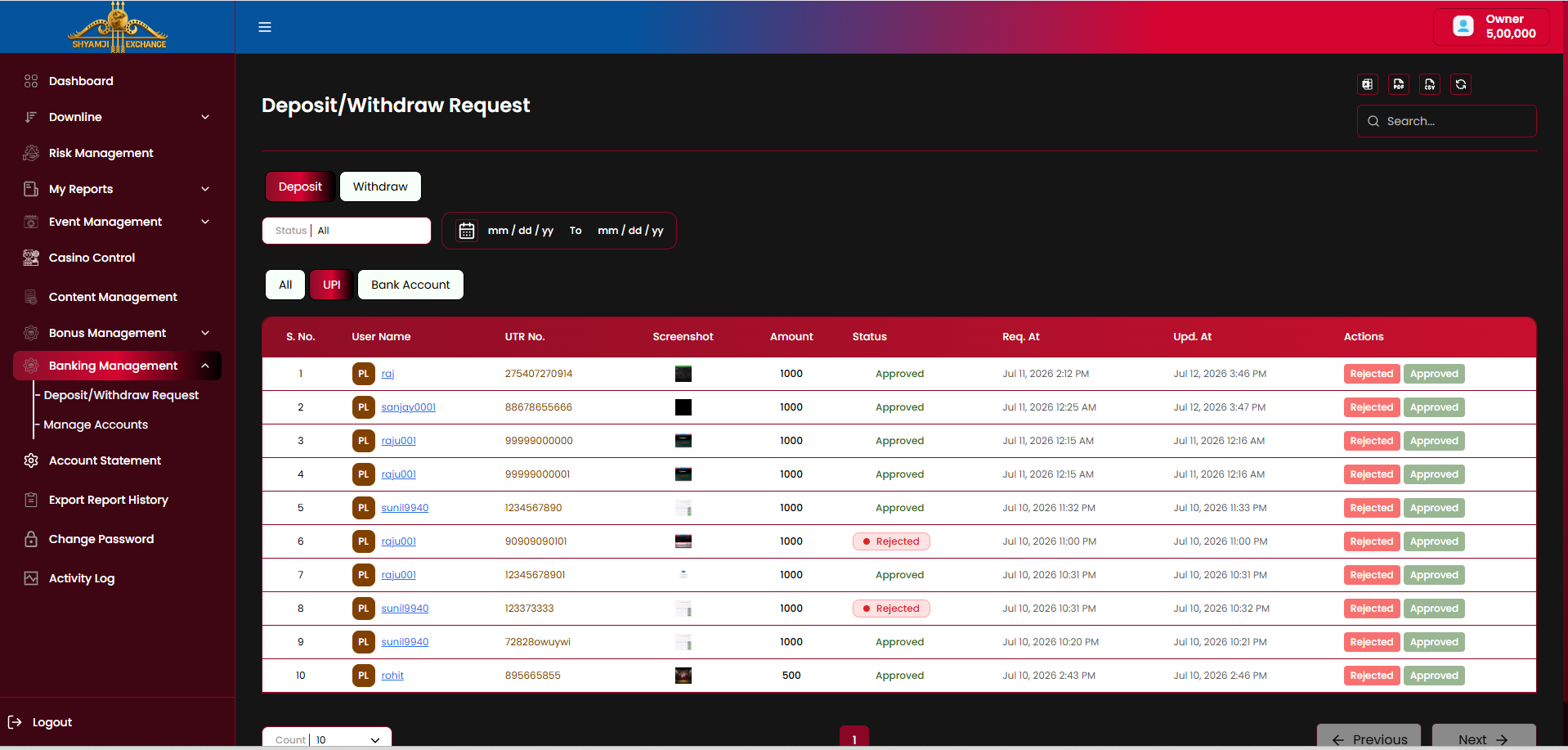Open screenshot thumbnail for rohit's request

683,676
